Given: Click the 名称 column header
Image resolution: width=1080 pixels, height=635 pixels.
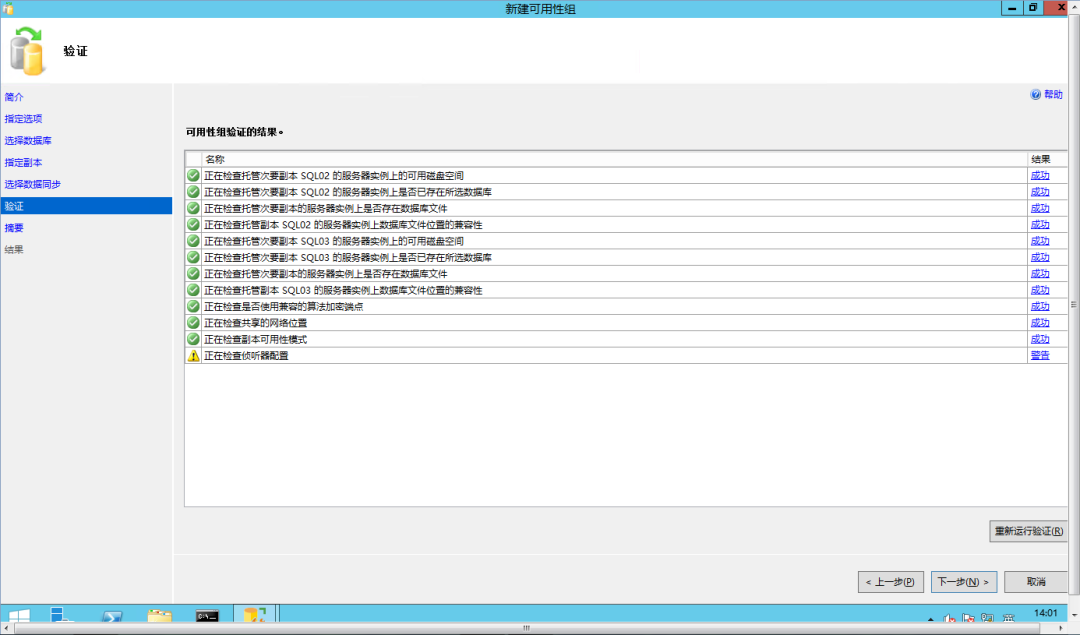Looking at the screenshot, I should 614,159.
